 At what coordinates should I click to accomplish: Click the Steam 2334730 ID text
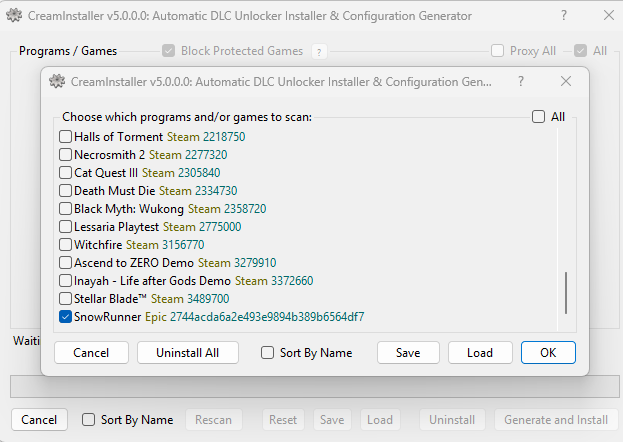198,191
